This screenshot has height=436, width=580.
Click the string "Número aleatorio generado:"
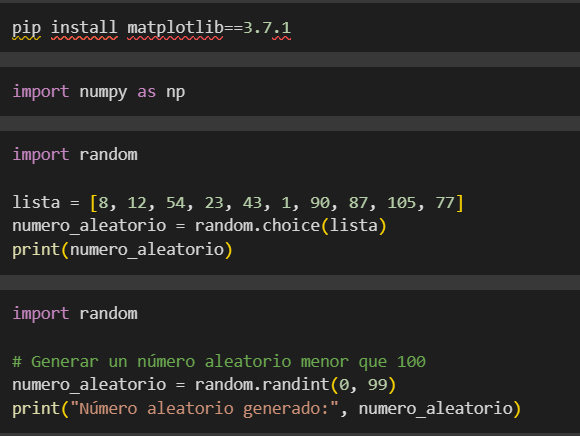(205, 409)
